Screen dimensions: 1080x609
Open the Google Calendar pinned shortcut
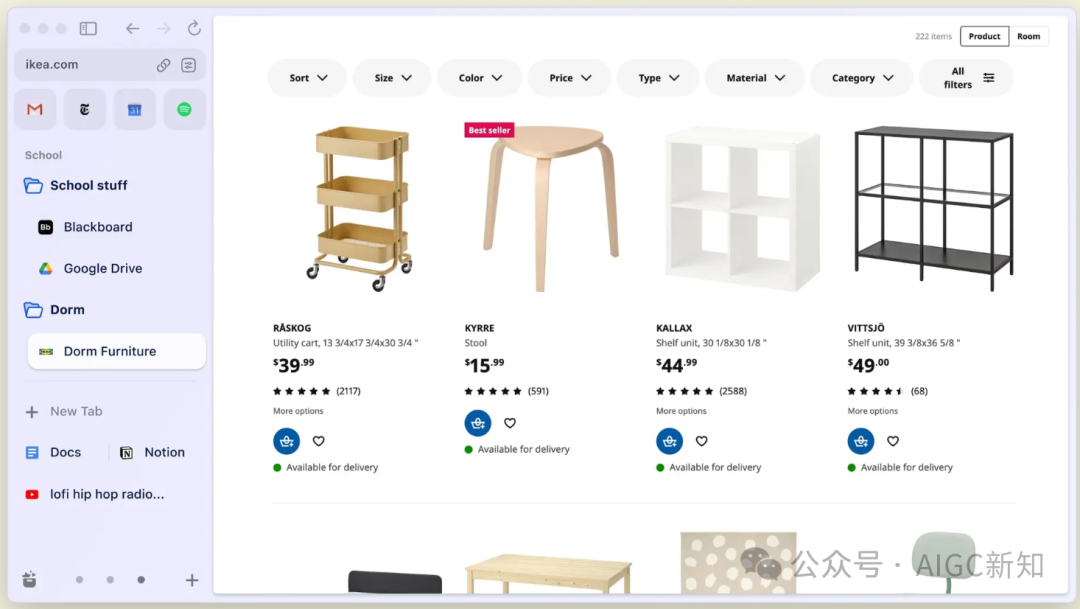pos(134,110)
